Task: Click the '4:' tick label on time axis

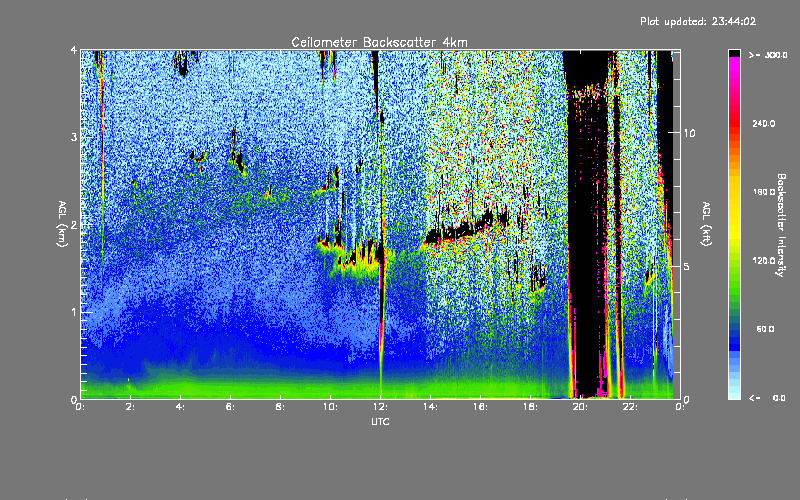Action: (180, 407)
